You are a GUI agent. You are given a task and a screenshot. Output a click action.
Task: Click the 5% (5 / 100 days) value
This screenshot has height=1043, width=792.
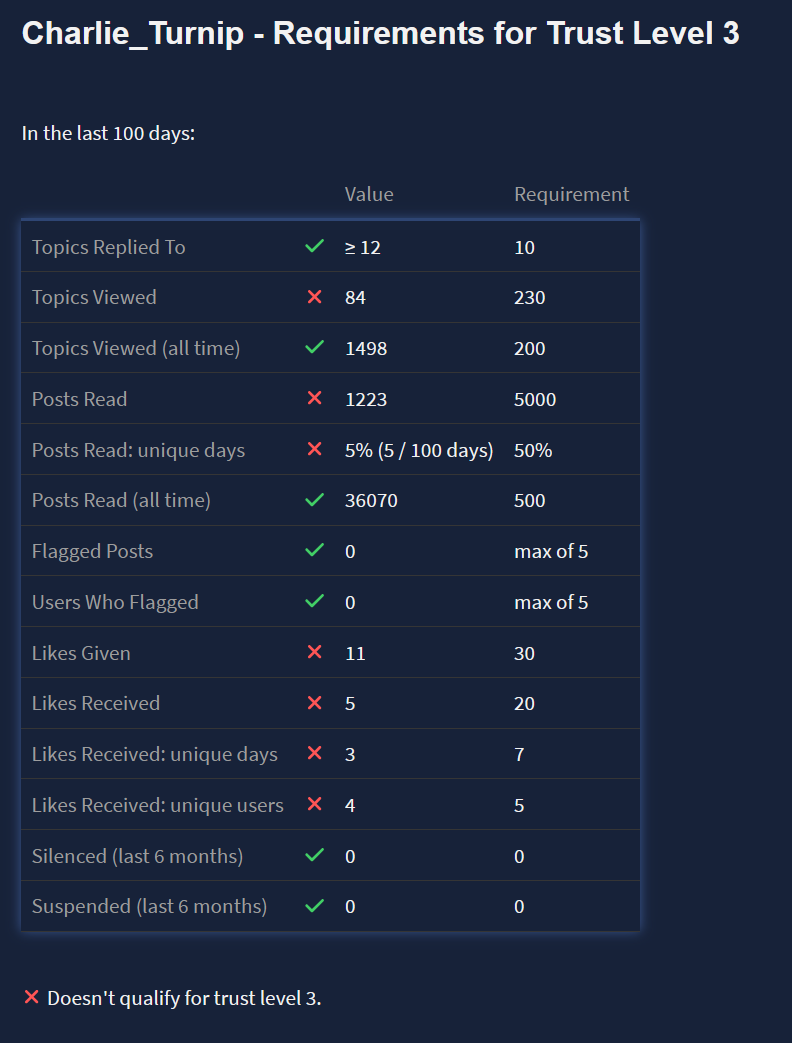coord(419,450)
